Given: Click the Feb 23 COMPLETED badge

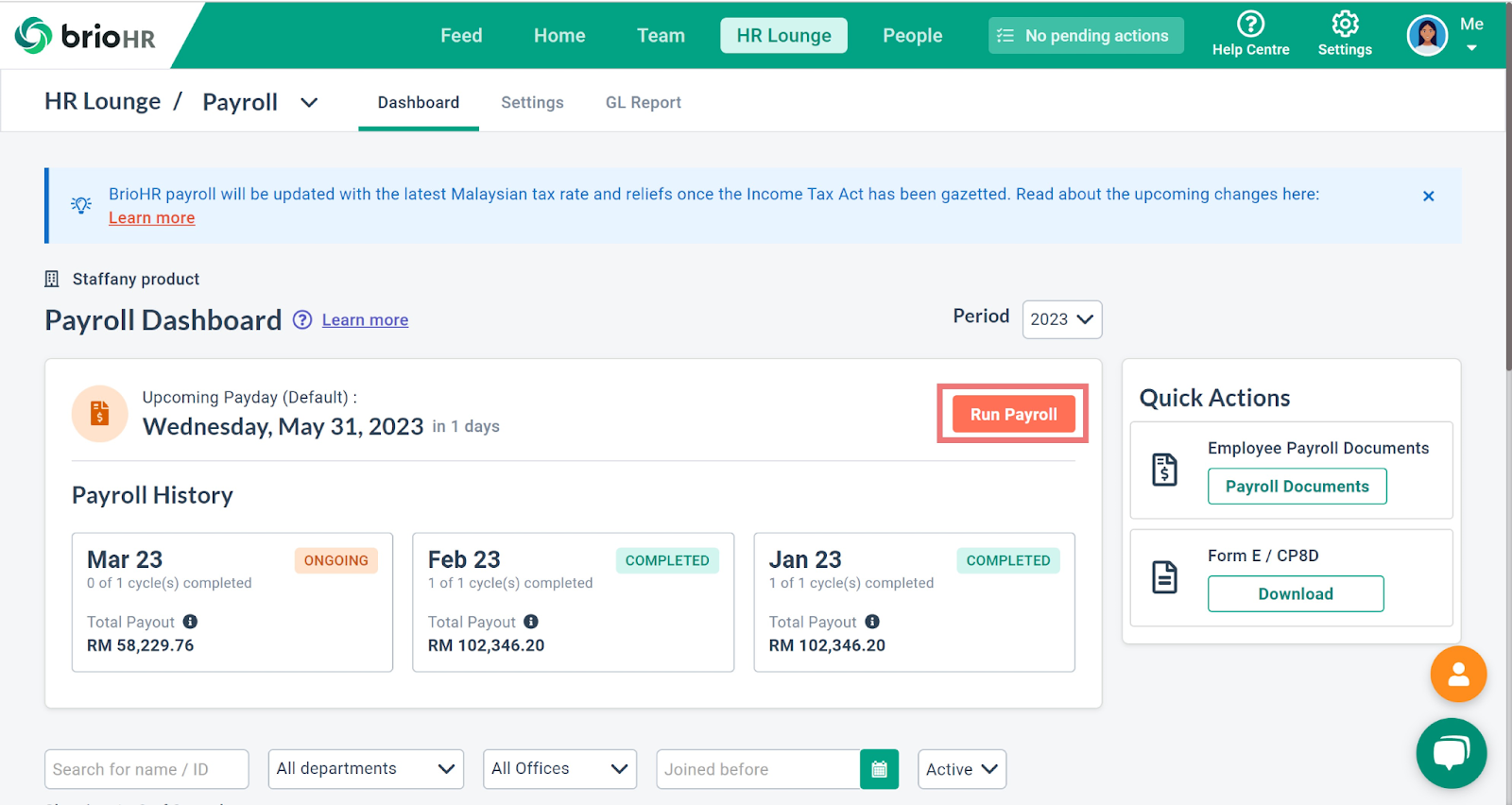Looking at the screenshot, I should pos(667,560).
